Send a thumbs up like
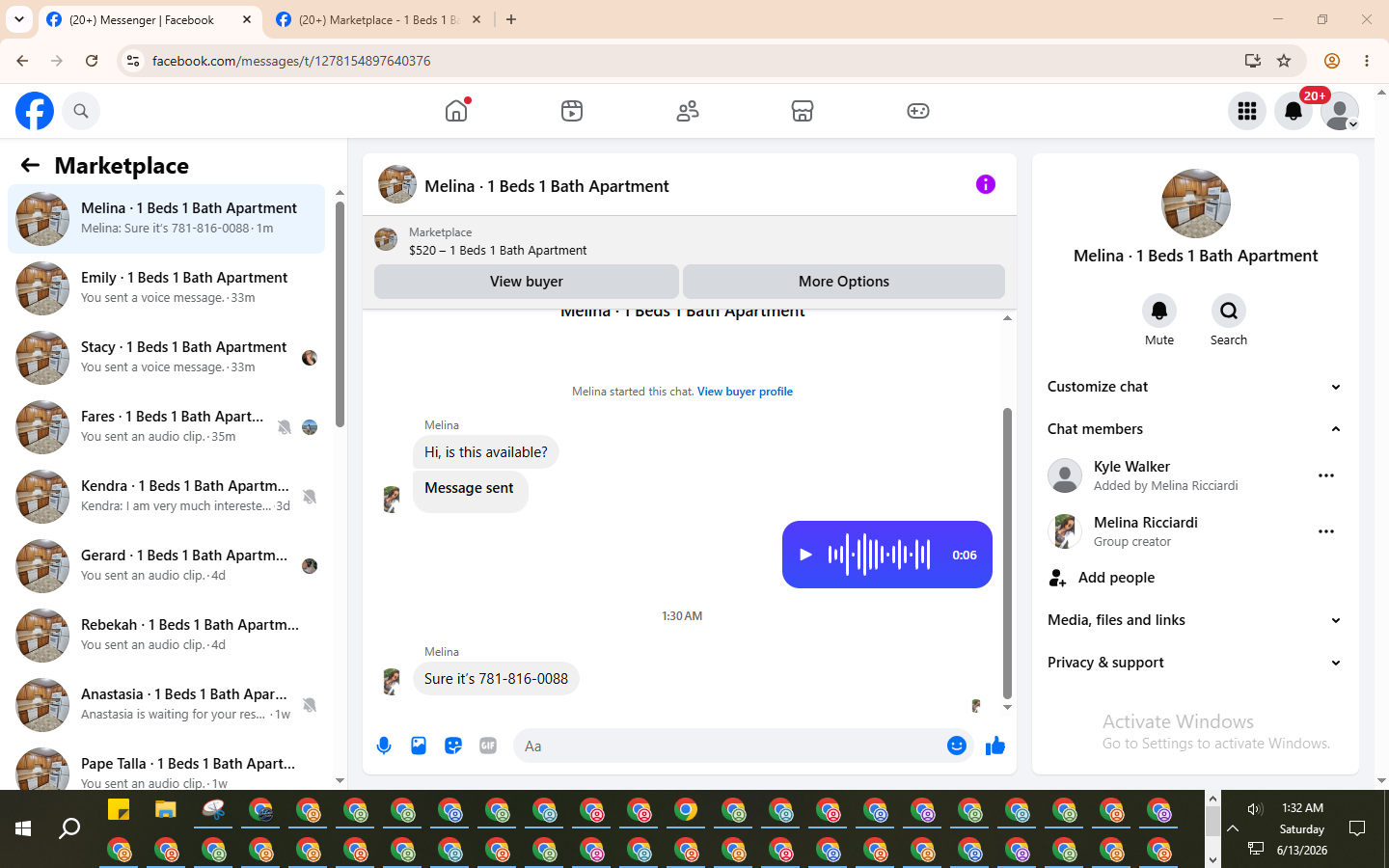 (x=995, y=746)
